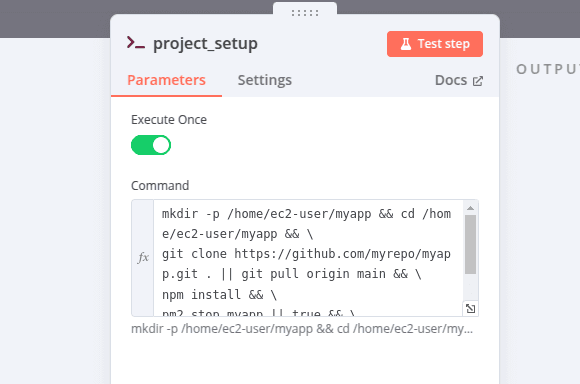This screenshot has width=580, height=384.
Task: Click the OUTPUT panel heading
Action: coord(548,69)
